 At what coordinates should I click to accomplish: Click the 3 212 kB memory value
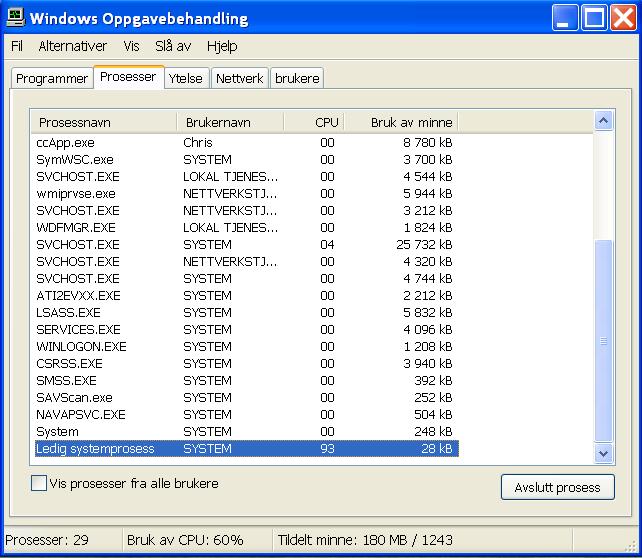coord(427,210)
